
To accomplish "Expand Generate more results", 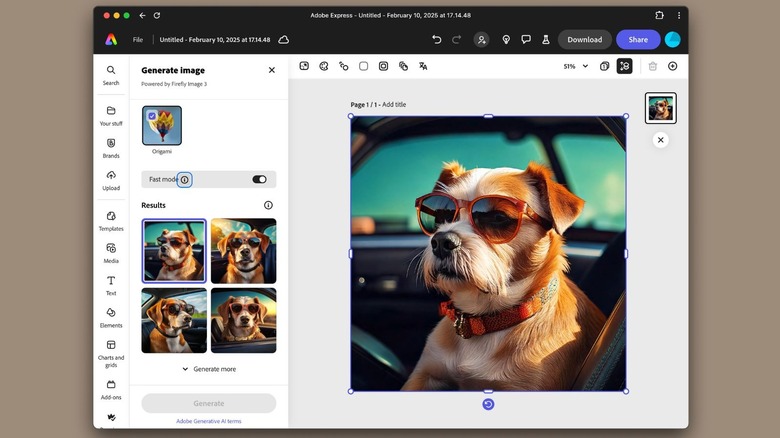I will (x=208, y=369).
